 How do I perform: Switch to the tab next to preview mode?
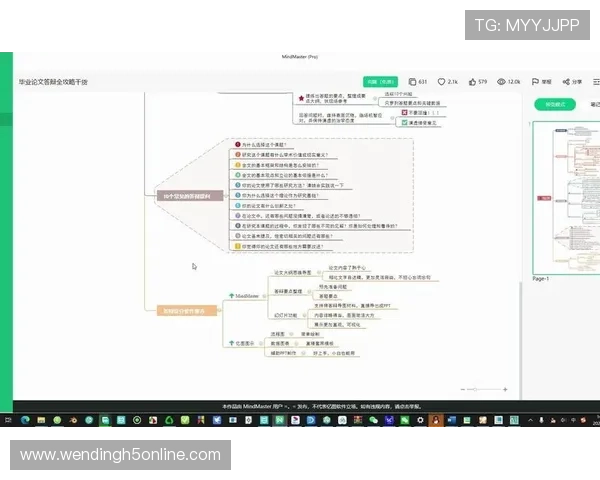coord(594,103)
